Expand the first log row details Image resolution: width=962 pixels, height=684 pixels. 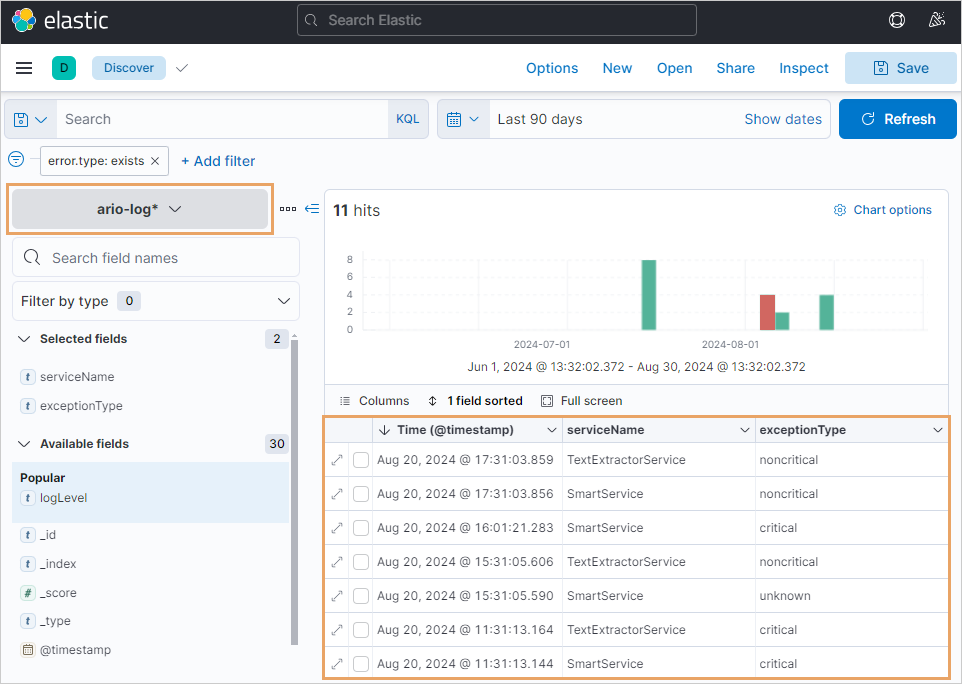pos(337,460)
